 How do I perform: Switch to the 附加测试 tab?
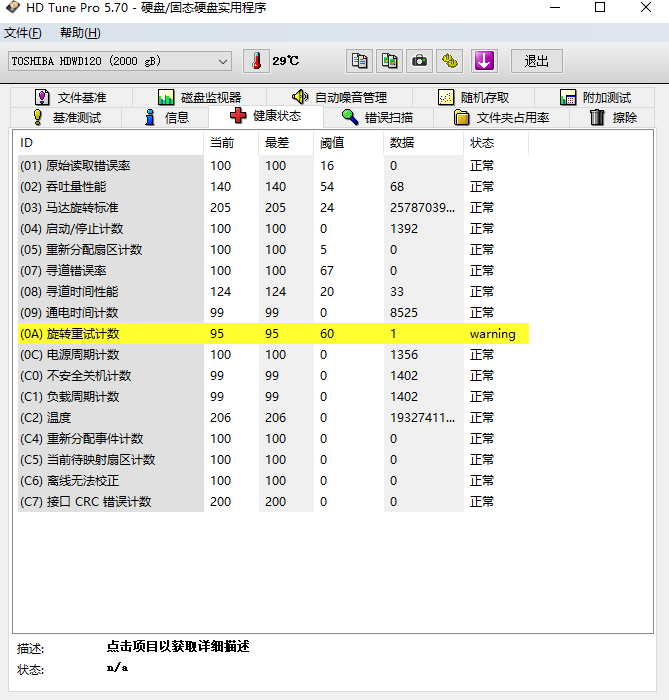(x=595, y=97)
